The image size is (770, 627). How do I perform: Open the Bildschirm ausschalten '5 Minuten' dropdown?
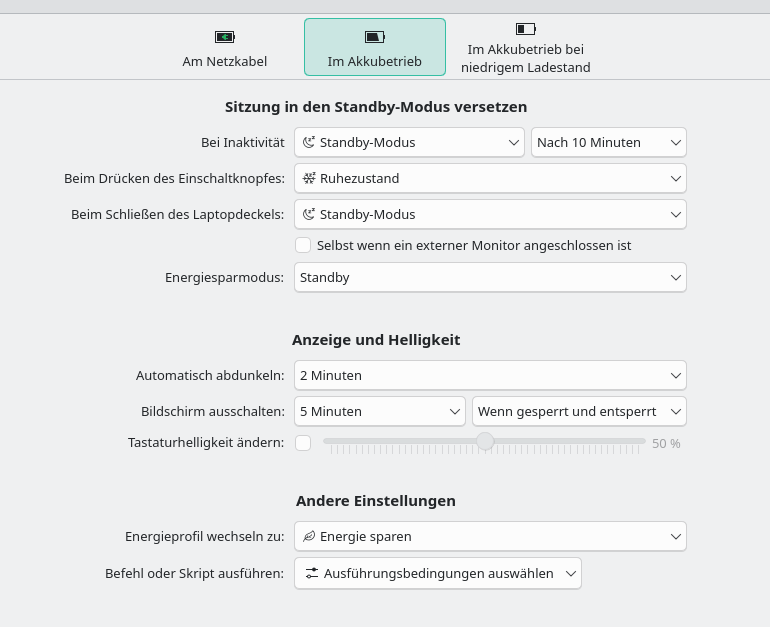380,411
